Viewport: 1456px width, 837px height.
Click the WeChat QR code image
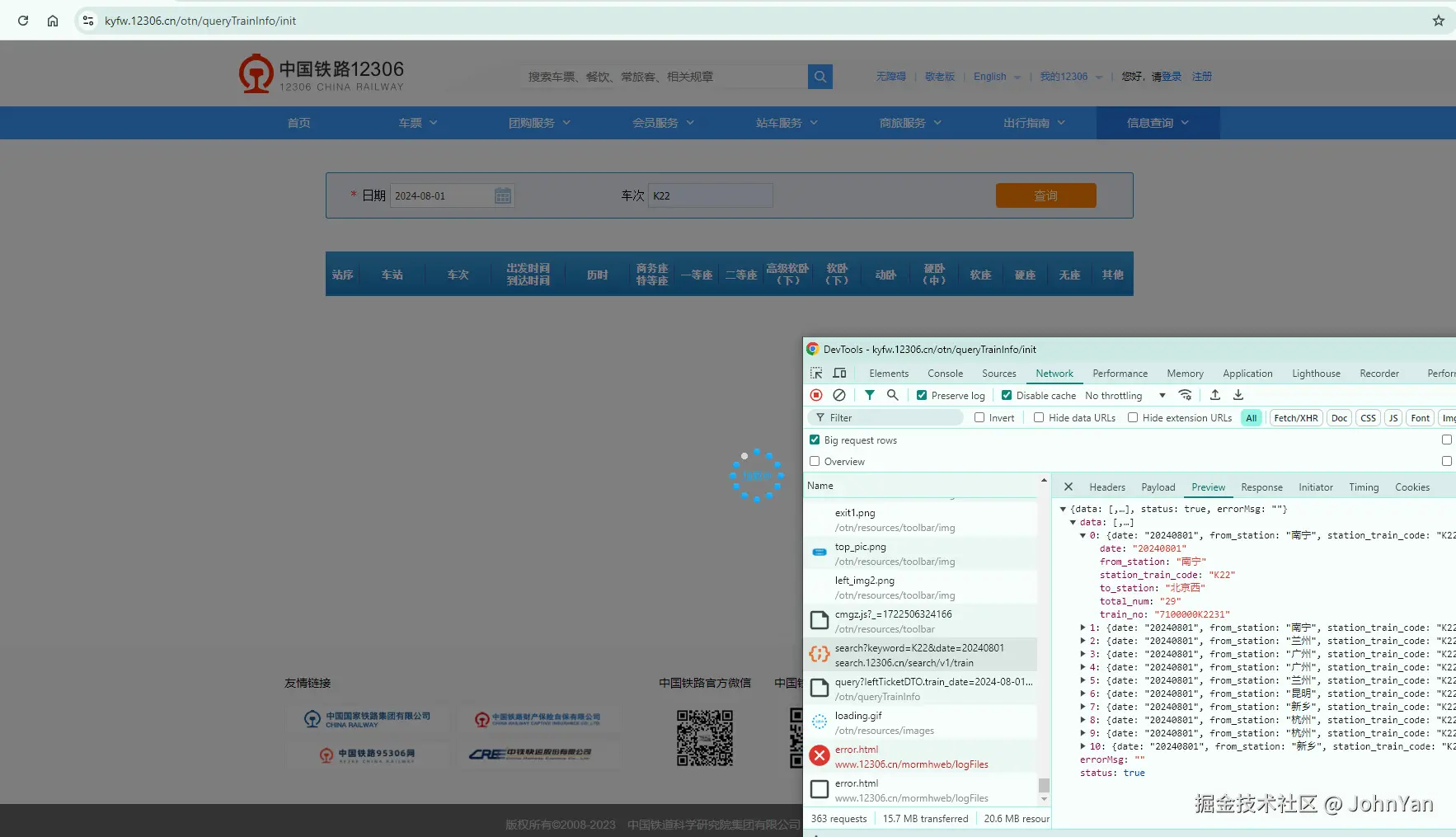[x=705, y=738]
